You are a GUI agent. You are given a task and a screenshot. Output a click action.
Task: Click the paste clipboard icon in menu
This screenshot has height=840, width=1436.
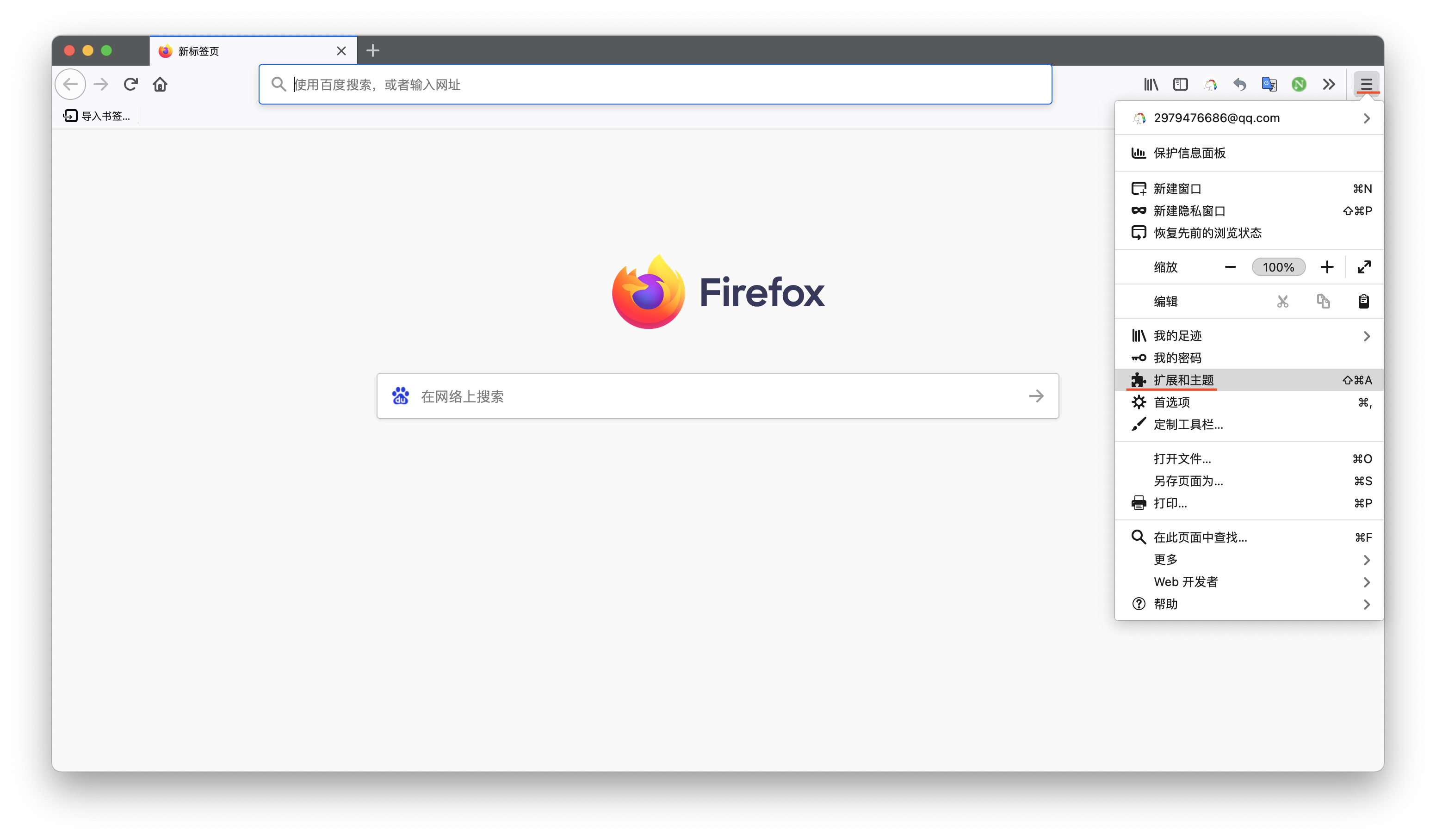pos(1363,301)
